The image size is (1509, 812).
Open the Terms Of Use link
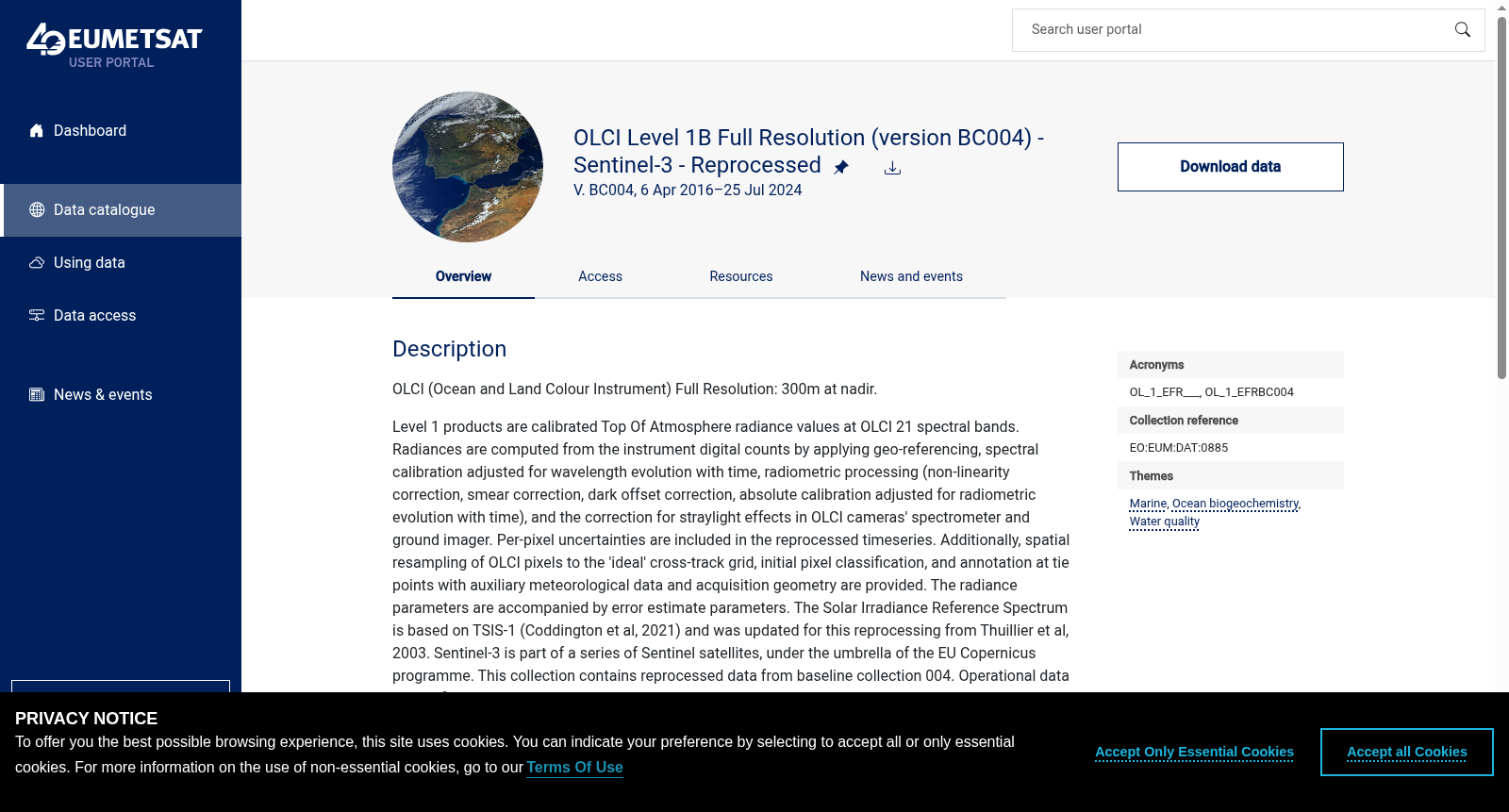click(x=574, y=768)
